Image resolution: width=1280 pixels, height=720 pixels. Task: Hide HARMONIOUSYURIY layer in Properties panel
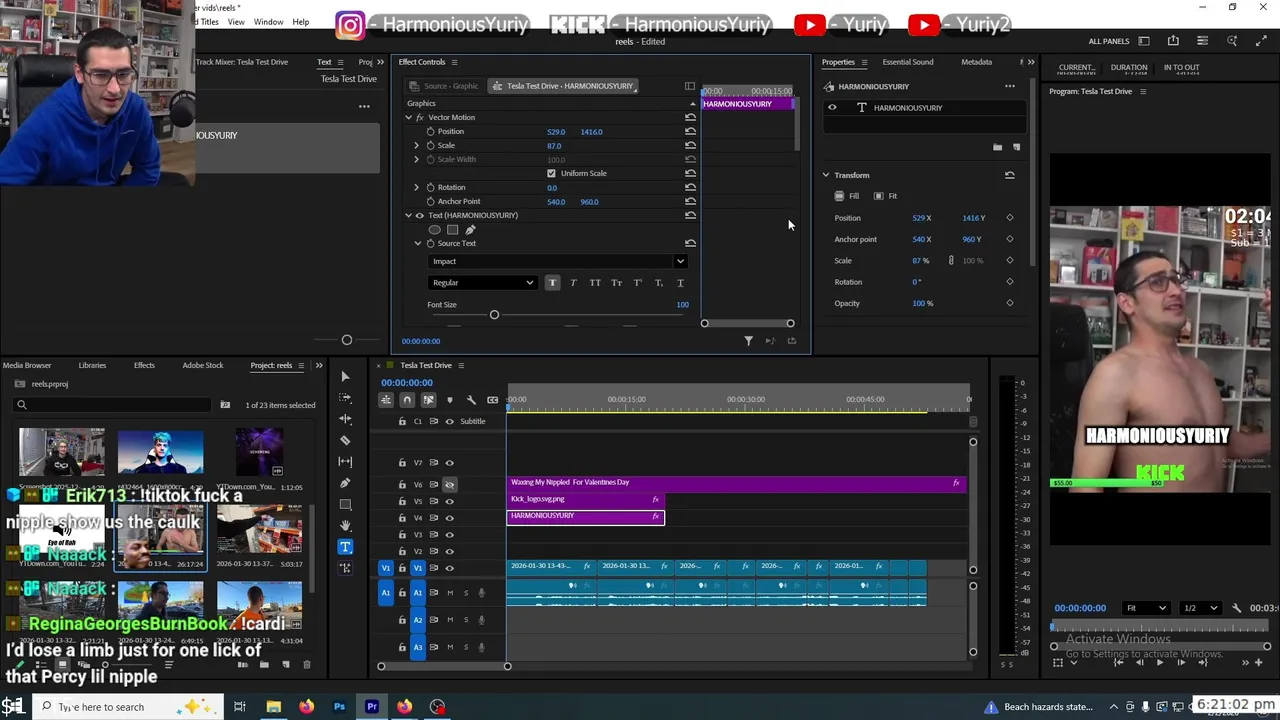[831, 107]
